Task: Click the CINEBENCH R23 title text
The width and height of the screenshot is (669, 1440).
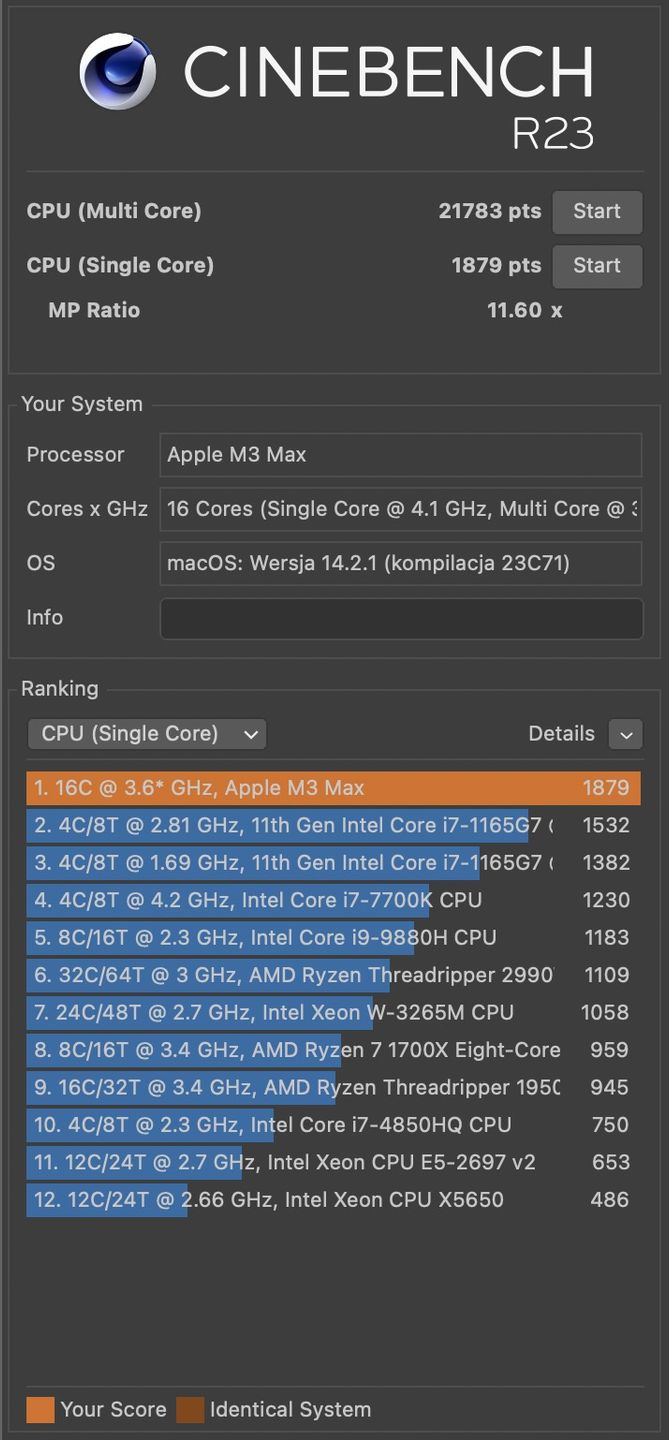Action: (388, 98)
